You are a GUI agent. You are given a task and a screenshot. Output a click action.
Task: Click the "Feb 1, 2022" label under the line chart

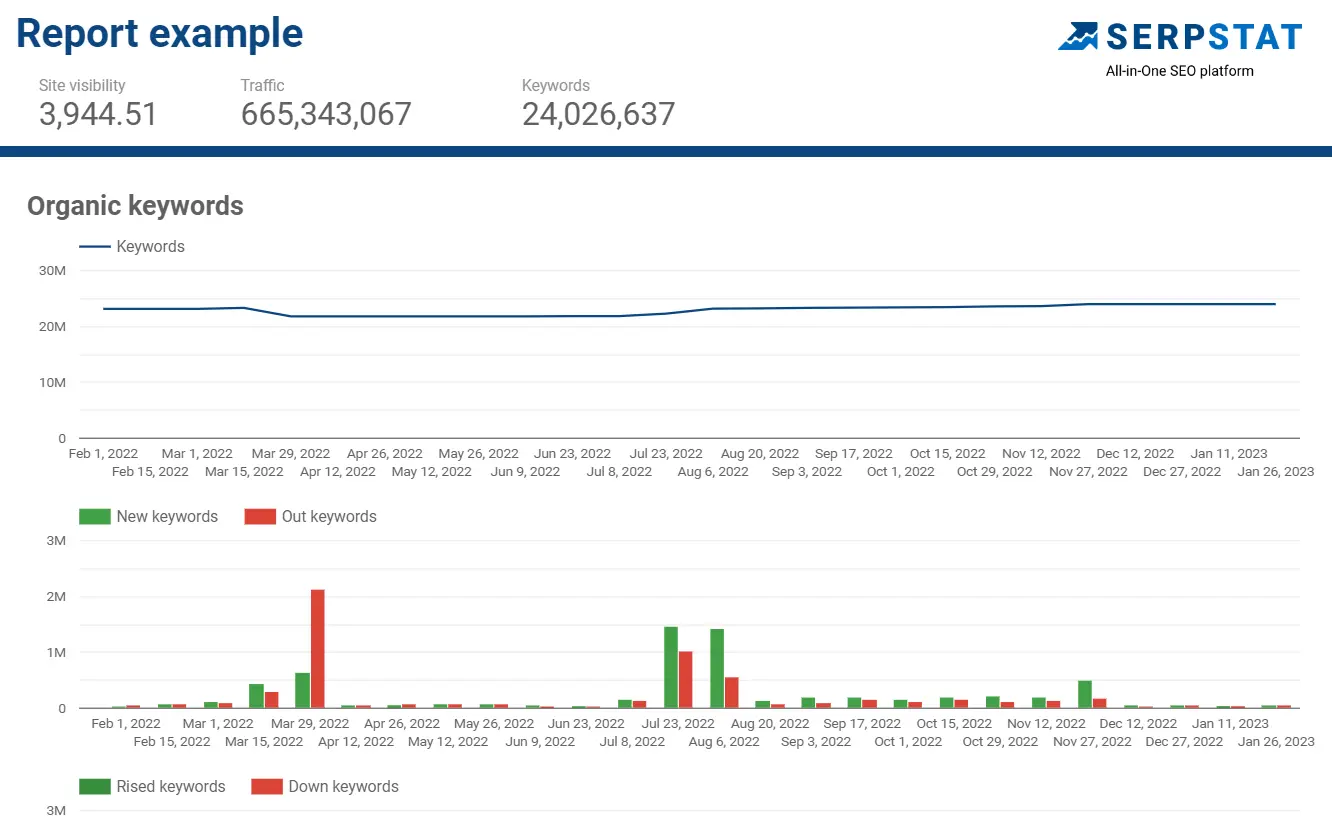coord(103,454)
